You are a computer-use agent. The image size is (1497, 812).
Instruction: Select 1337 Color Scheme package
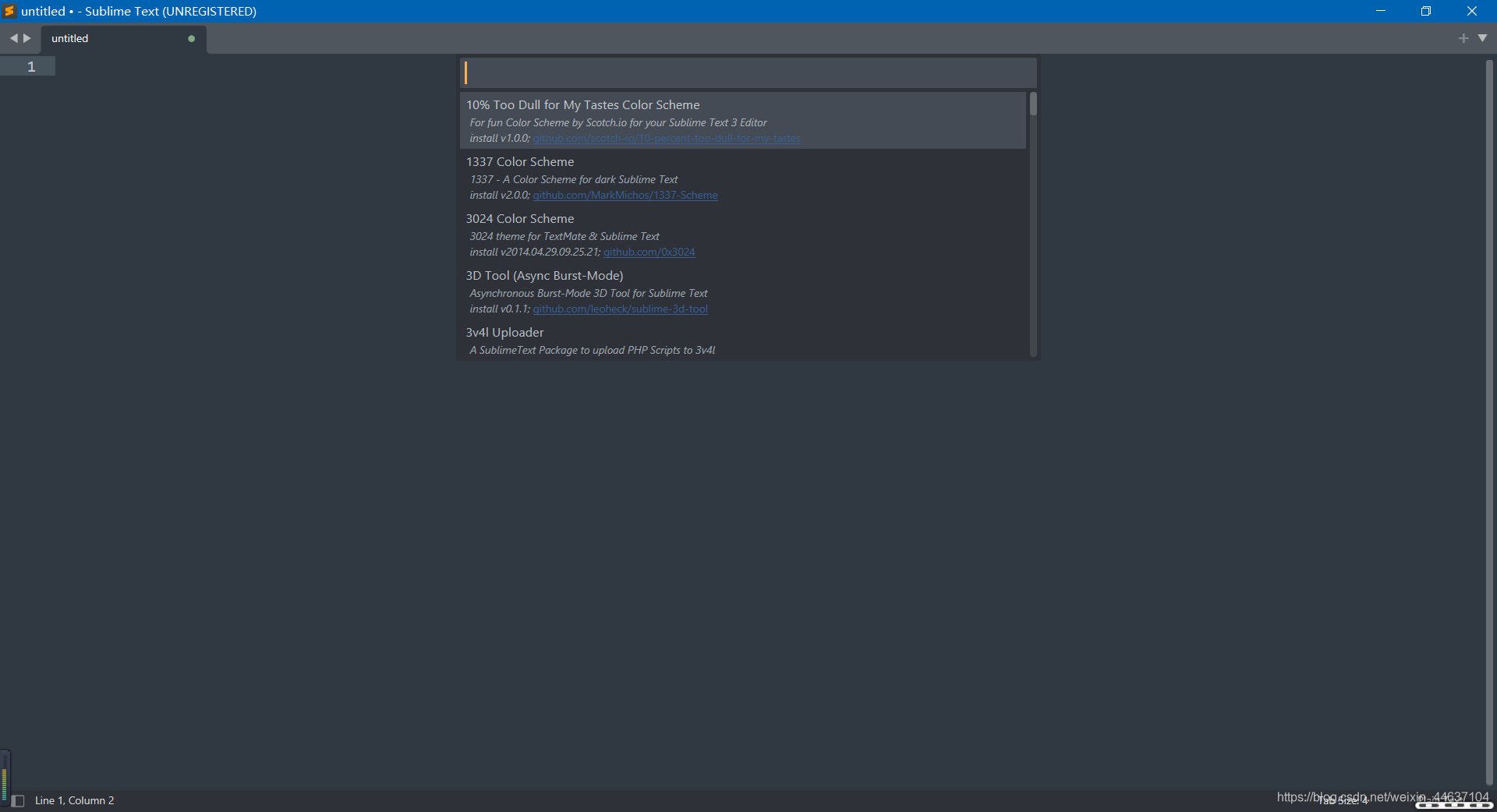point(743,178)
